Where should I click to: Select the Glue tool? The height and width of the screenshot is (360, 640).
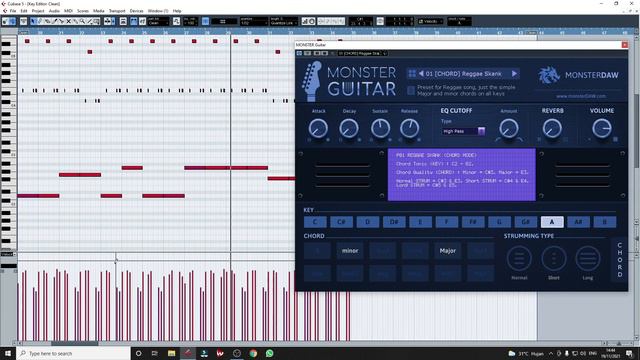[x=75, y=21]
